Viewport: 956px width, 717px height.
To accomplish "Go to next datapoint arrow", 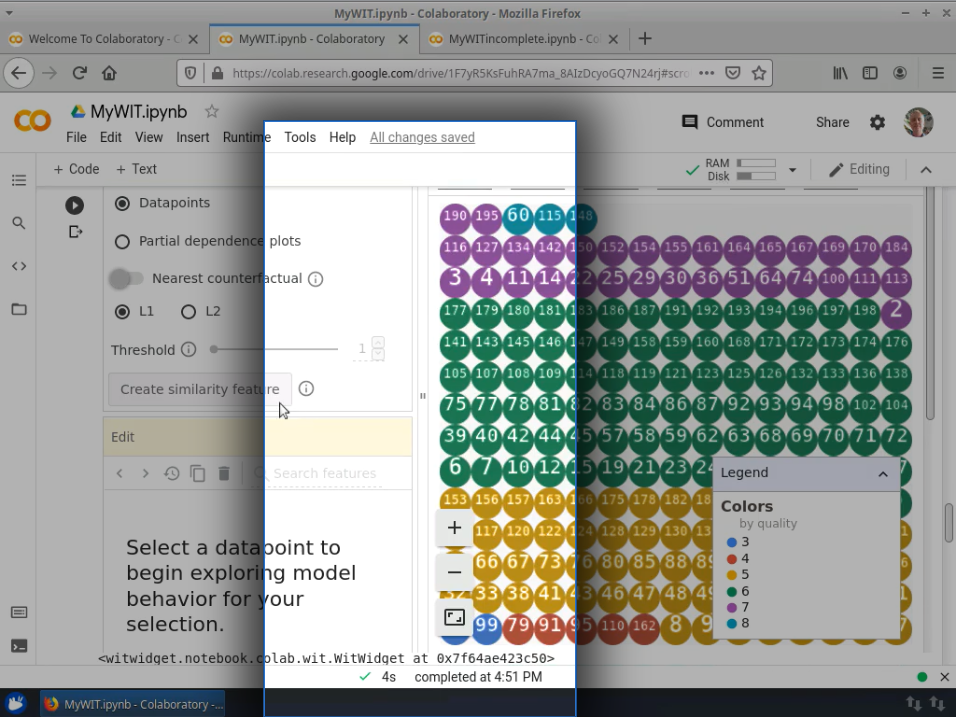I will 145,473.
